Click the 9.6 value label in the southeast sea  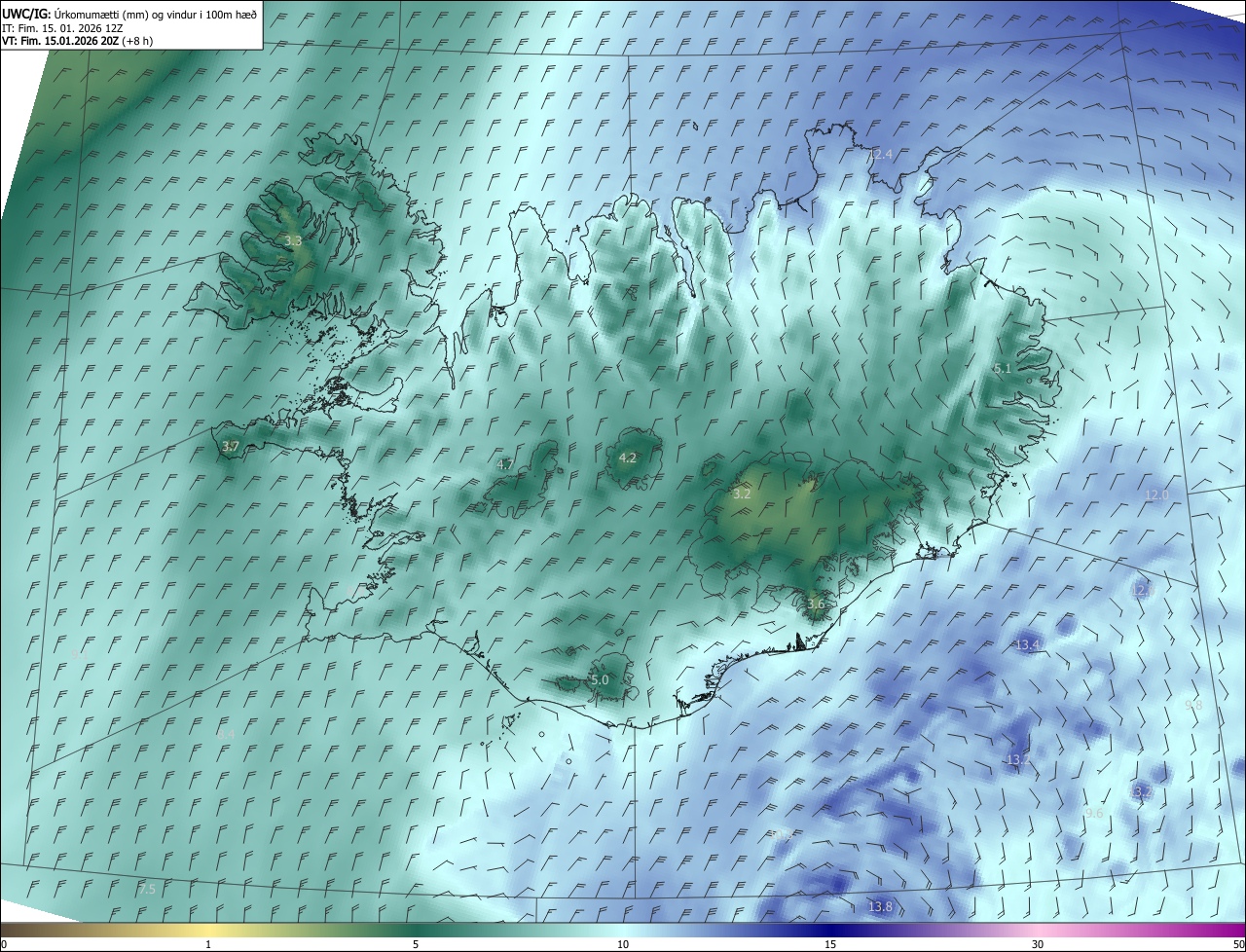(1094, 813)
